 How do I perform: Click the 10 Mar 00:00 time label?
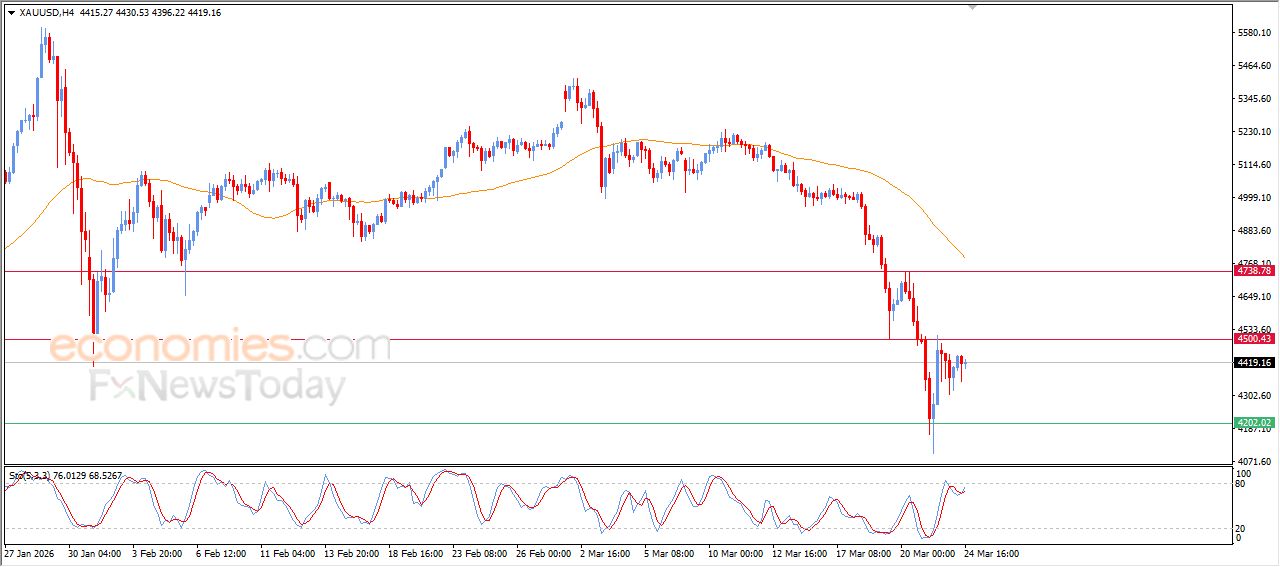pos(734,553)
